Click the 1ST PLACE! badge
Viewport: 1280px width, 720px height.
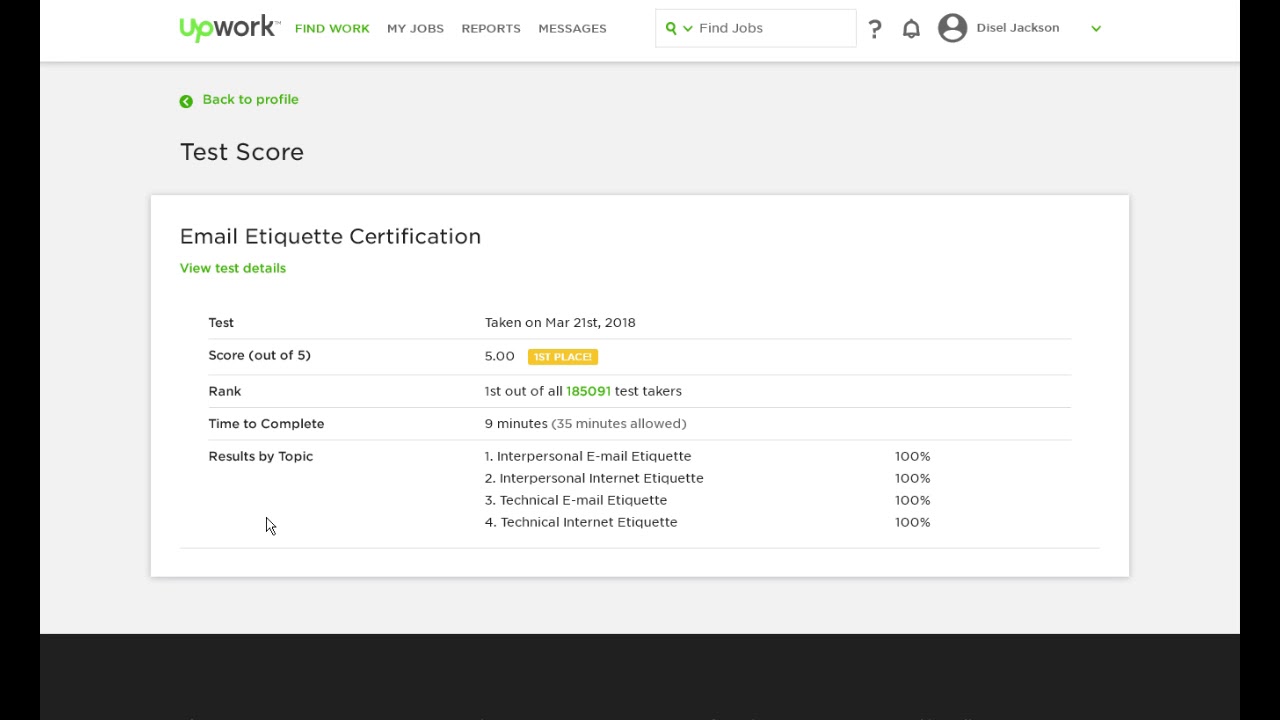[x=563, y=357]
